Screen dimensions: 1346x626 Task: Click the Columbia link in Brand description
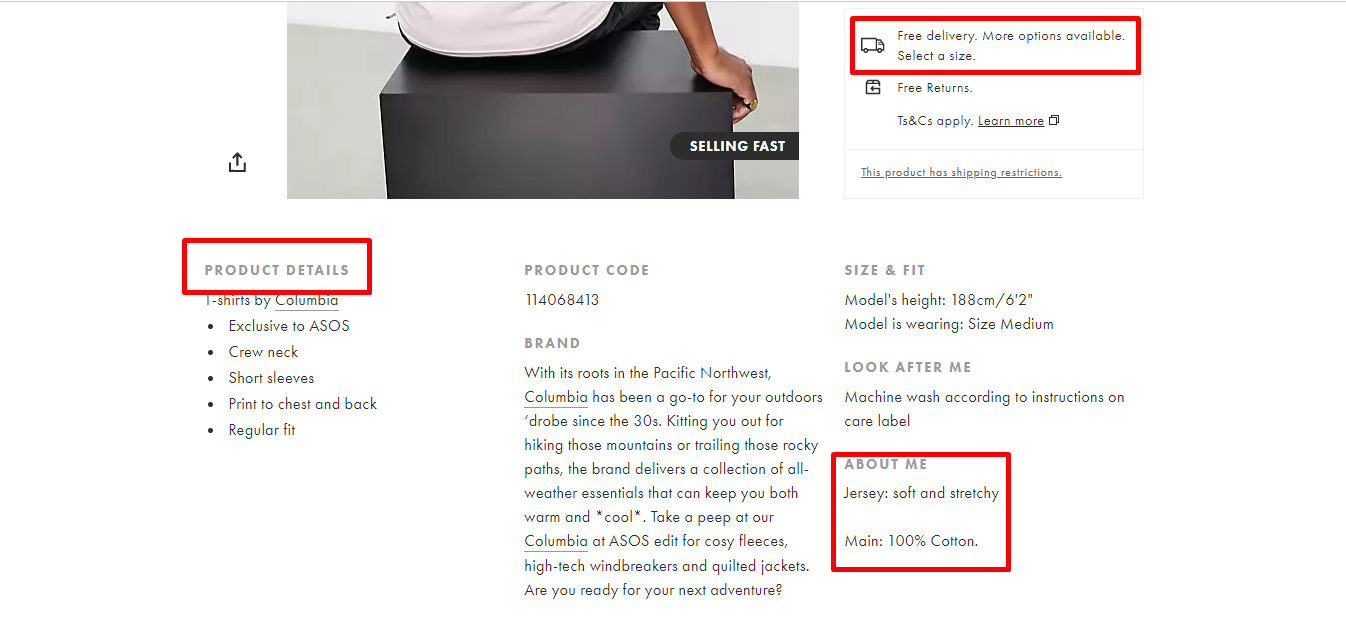556,397
